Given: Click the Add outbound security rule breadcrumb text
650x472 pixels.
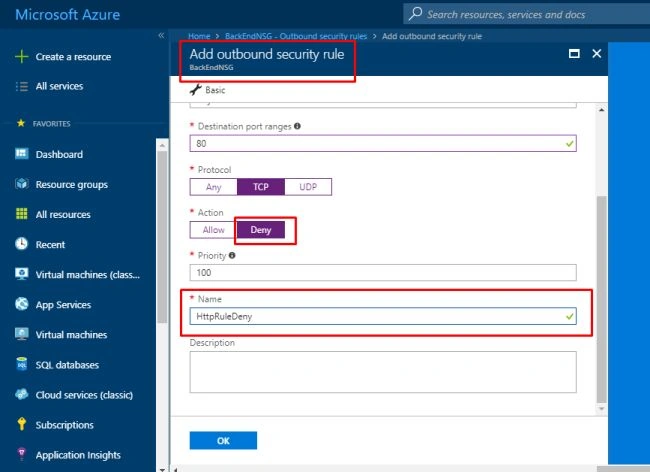Looking at the screenshot, I should [x=432, y=36].
